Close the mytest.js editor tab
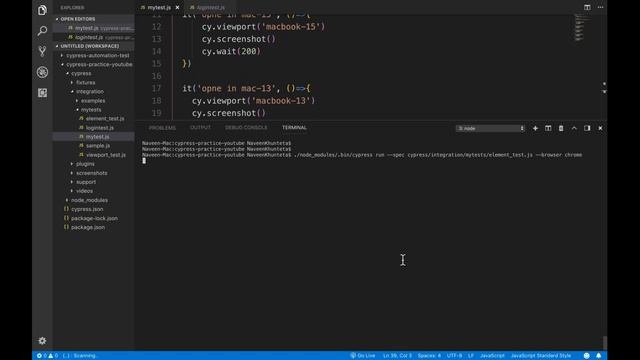 pyautogui.click(x=177, y=7)
